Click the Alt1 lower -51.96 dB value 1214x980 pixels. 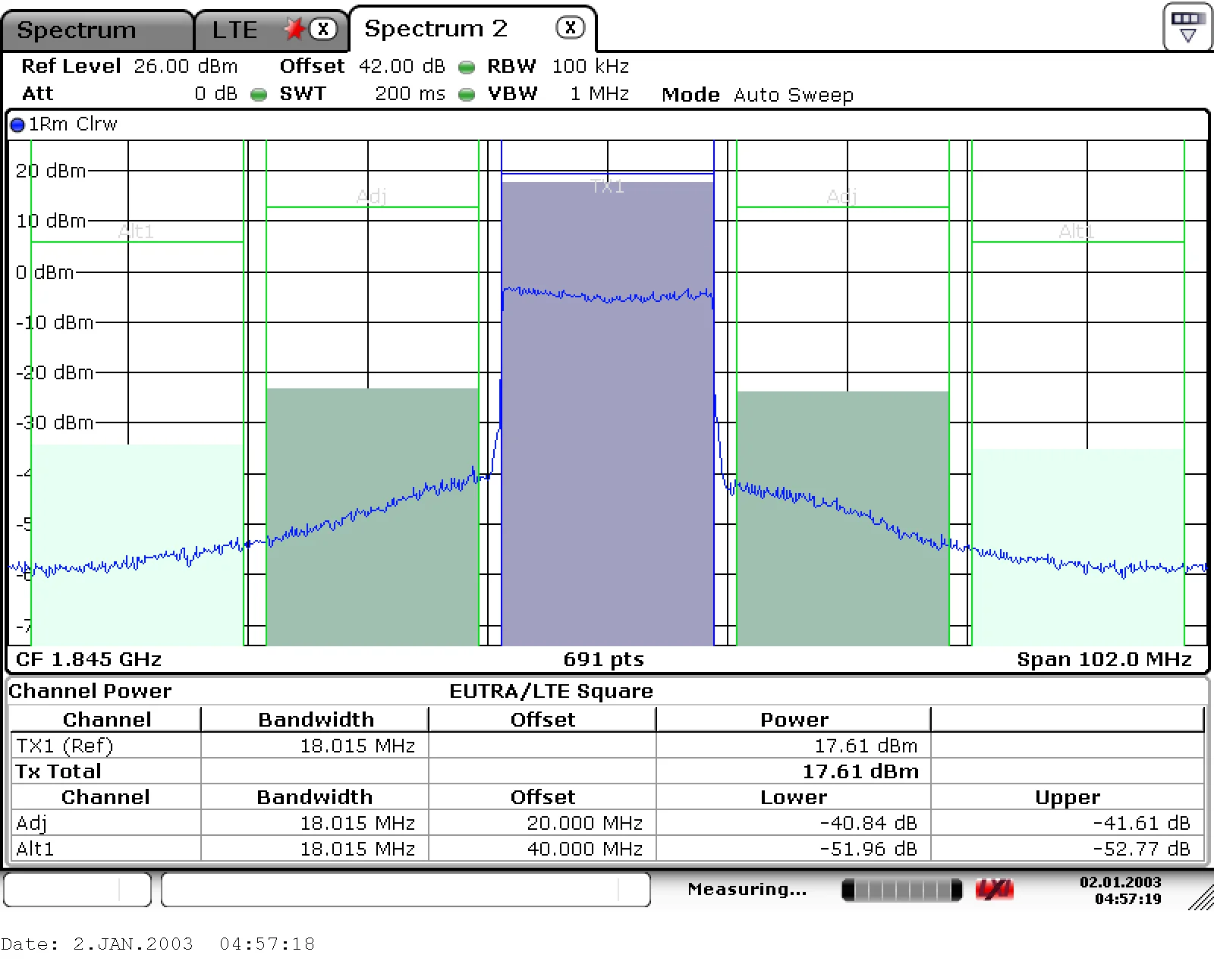(868, 849)
